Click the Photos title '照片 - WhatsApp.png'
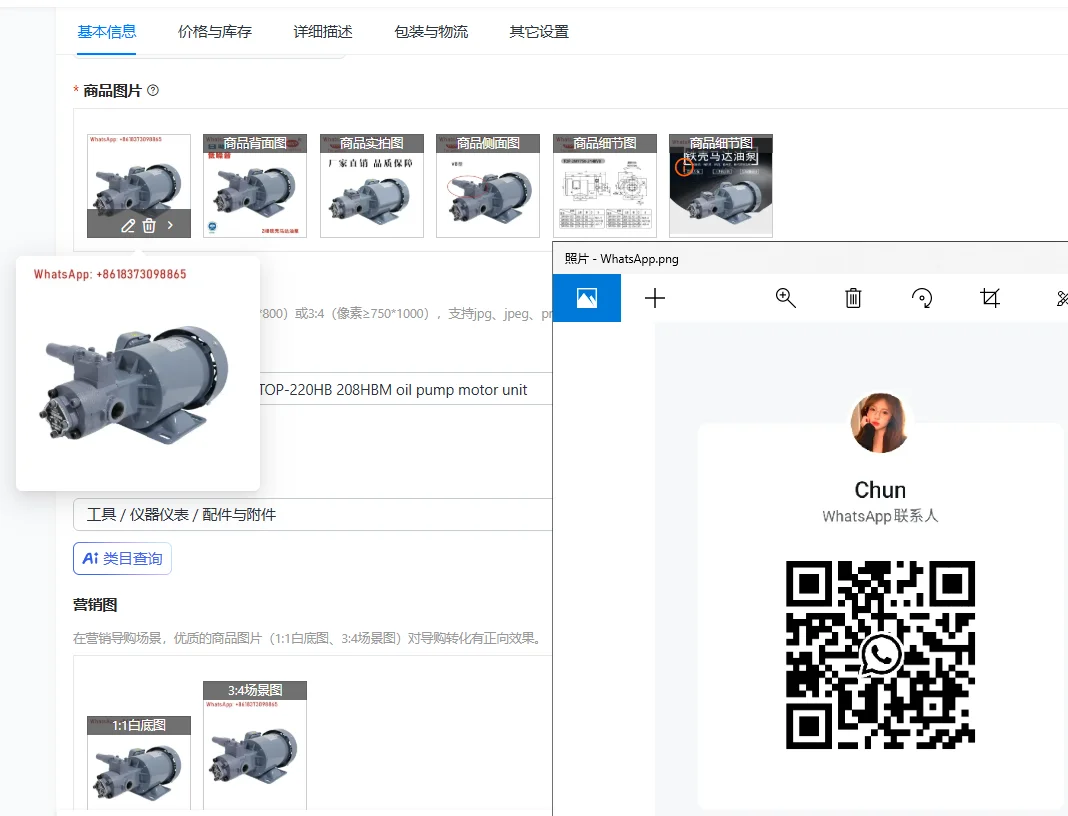Screen dimensions: 1068x816 [x=621, y=259]
